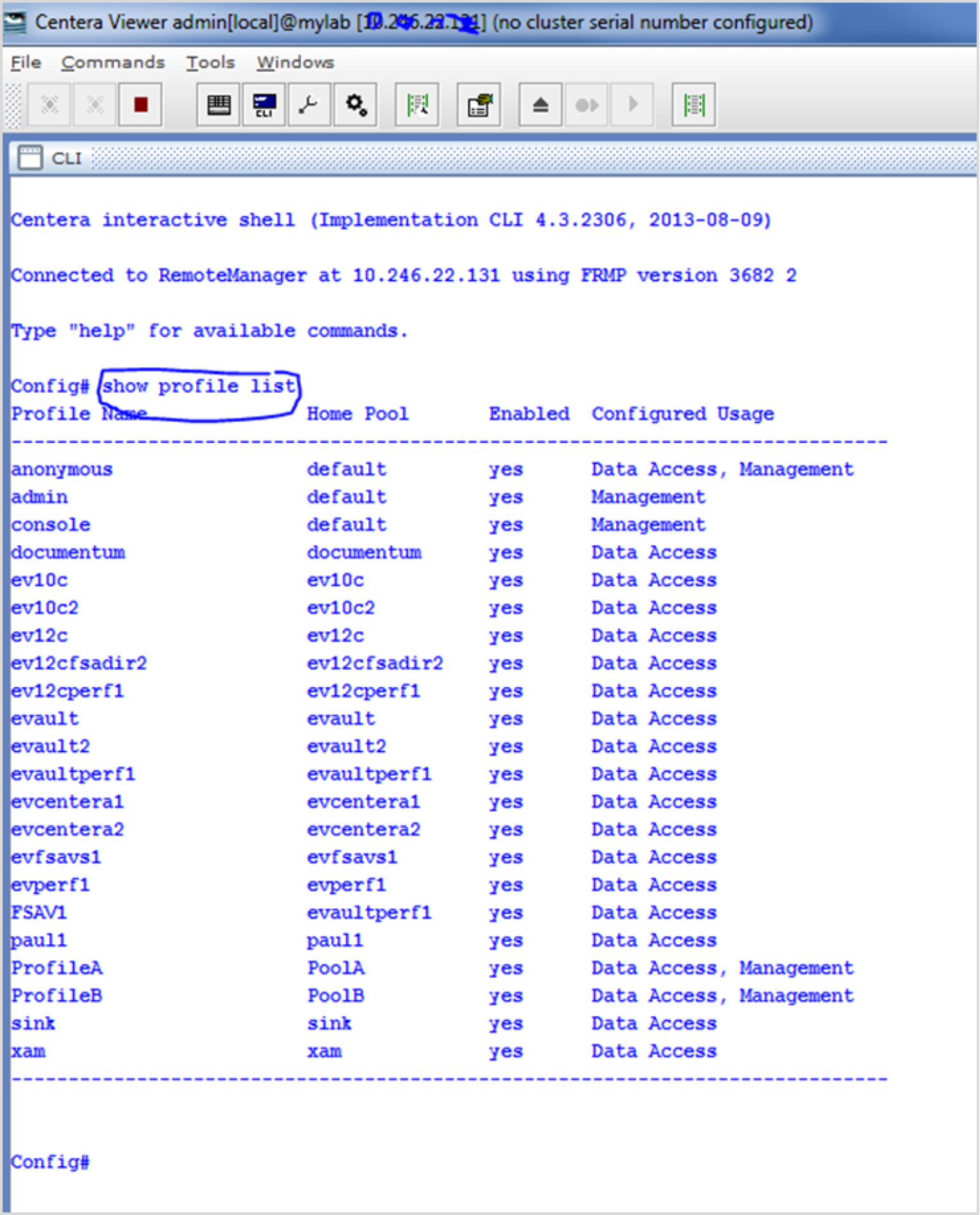
Task: Select 'xam' in the Home Pool column
Action: point(324,1051)
